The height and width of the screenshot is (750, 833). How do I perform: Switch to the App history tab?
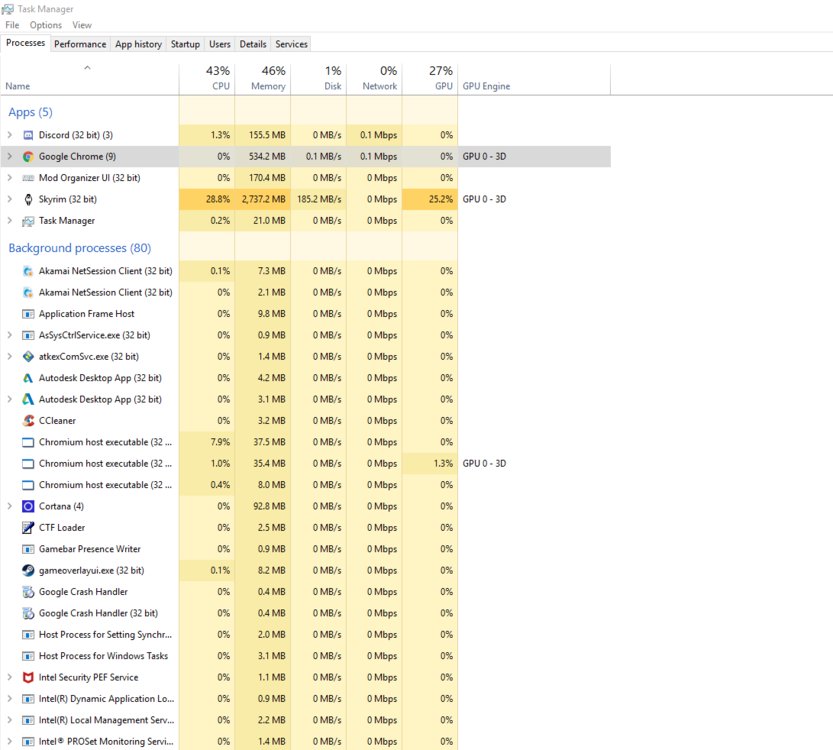click(139, 44)
